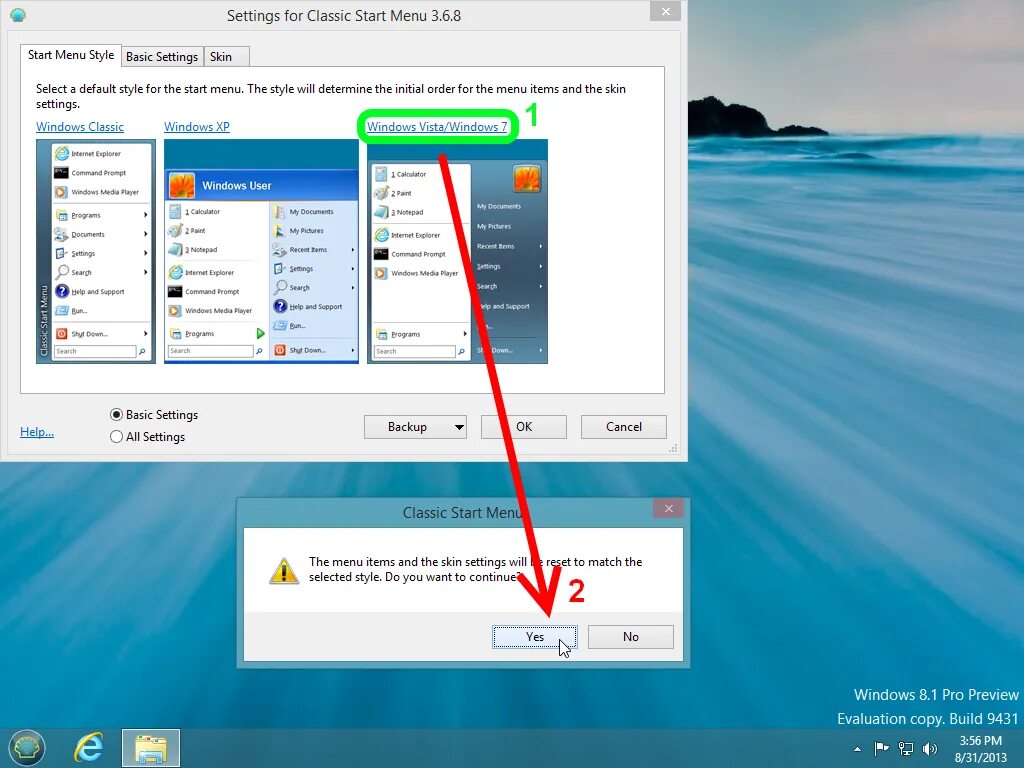Close the Settings for Classic Start Menu window

[x=665, y=11]
